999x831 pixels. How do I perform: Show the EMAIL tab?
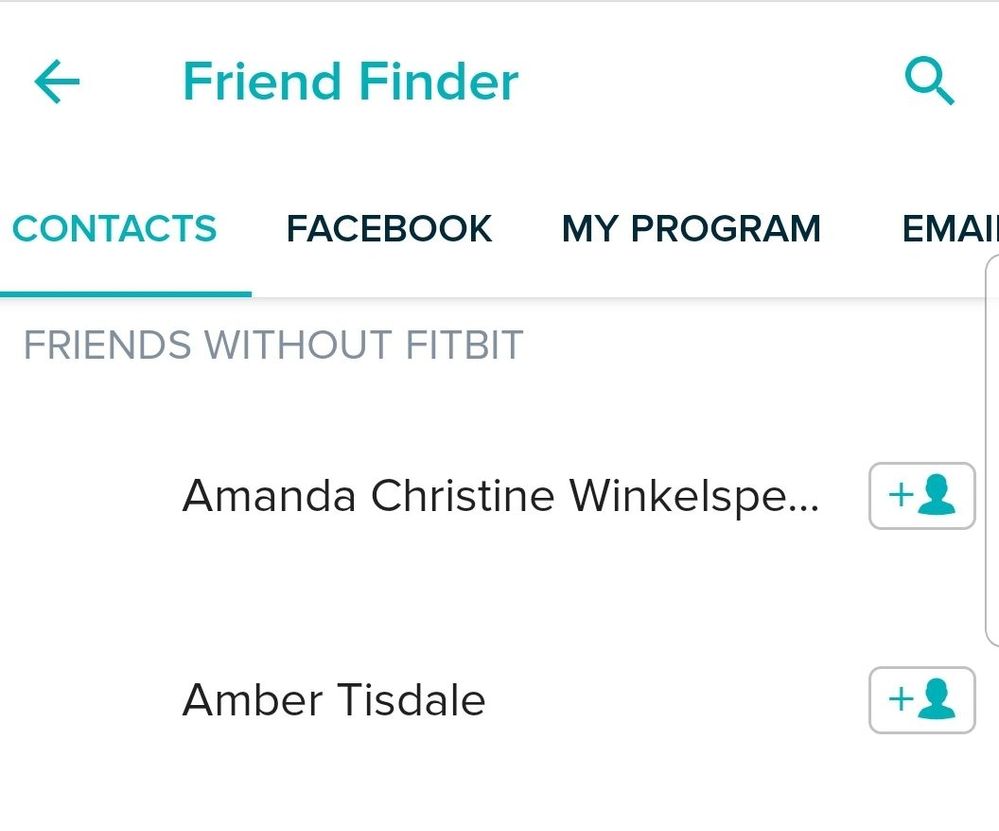click(x=950, y=228)
